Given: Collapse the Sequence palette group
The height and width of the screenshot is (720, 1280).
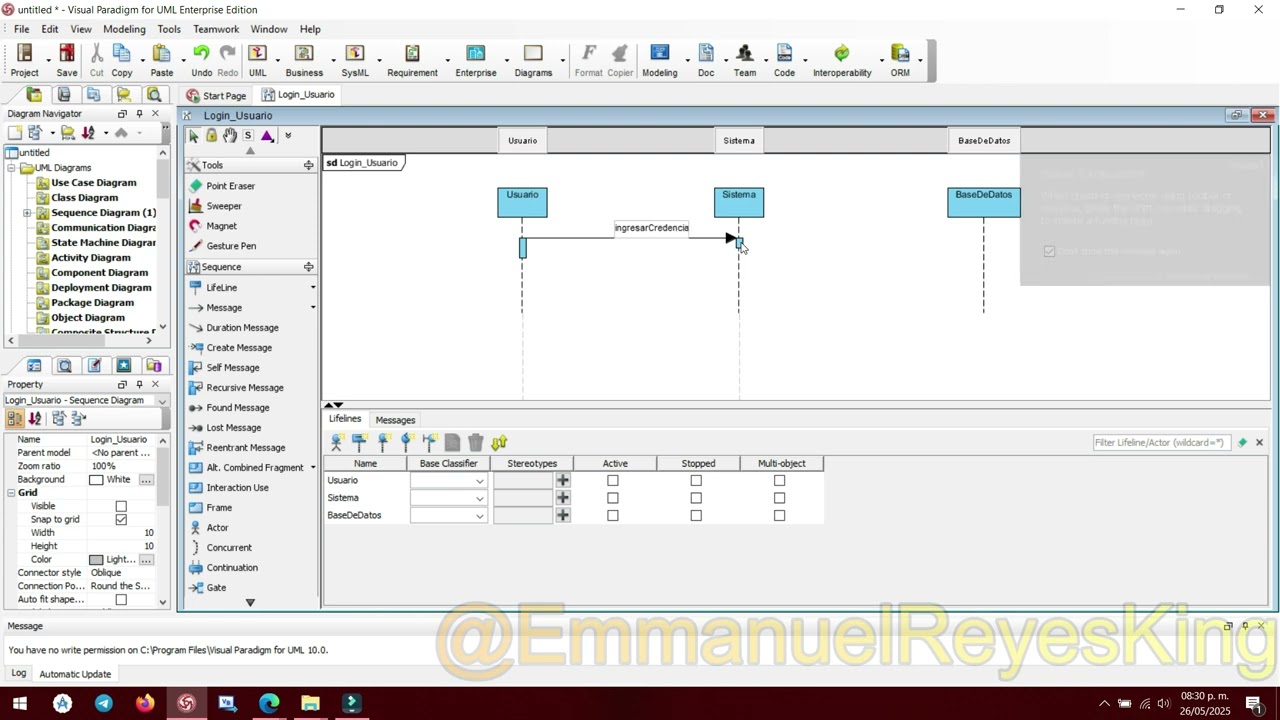Looking at the screenshot, I should point(308,267).
